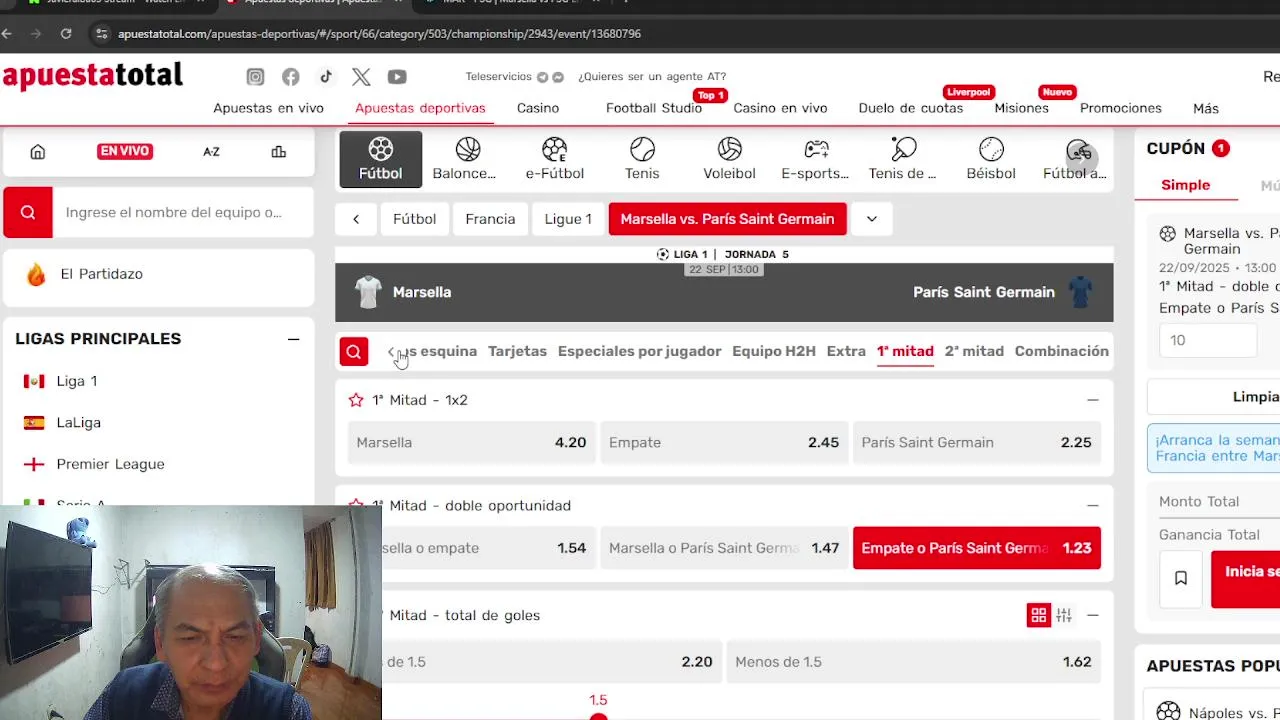This screenshot has width=1280, height=720.
Task: Bet on Menos de 1.5 at 1.62
Action: 913,662
